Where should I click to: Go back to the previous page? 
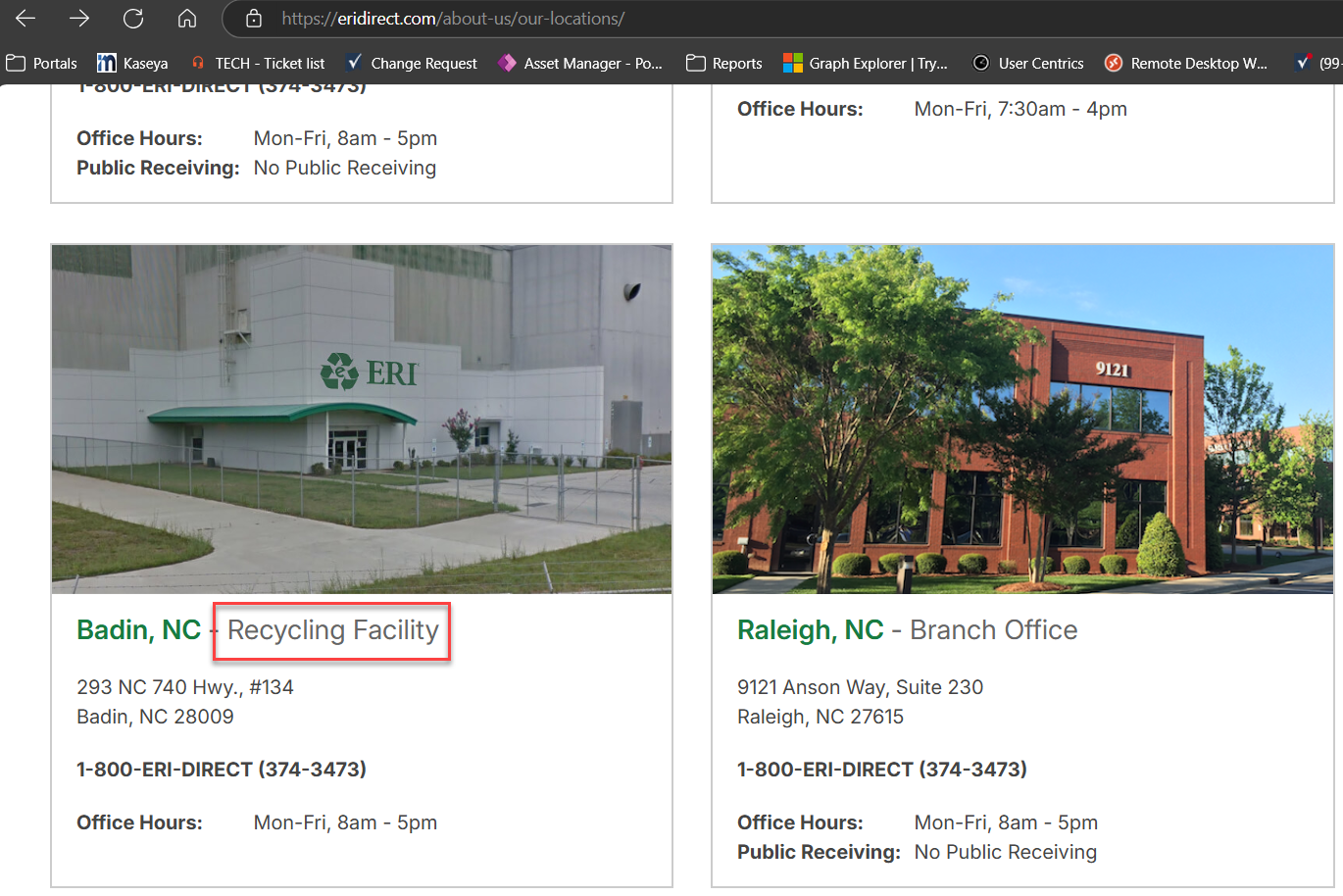point(25,19)
